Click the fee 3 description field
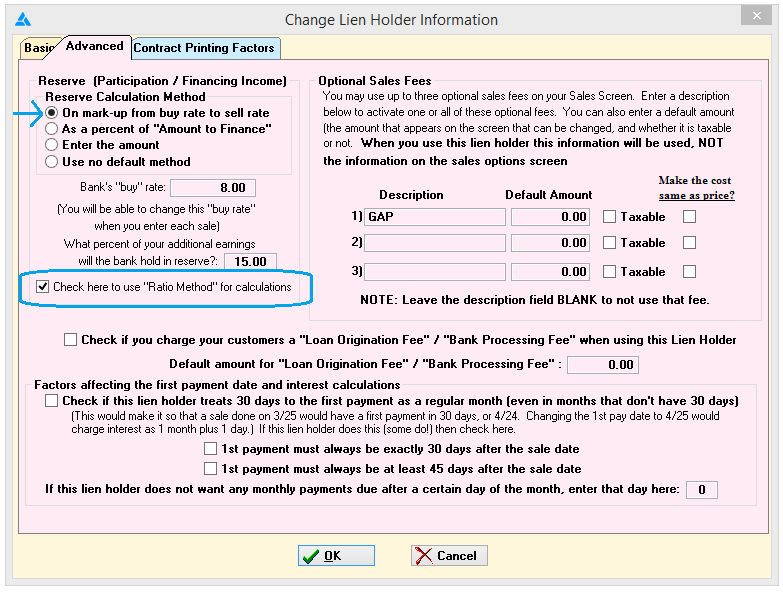The image size is (783, 594). pyautogui.click(x=435, y=272)
